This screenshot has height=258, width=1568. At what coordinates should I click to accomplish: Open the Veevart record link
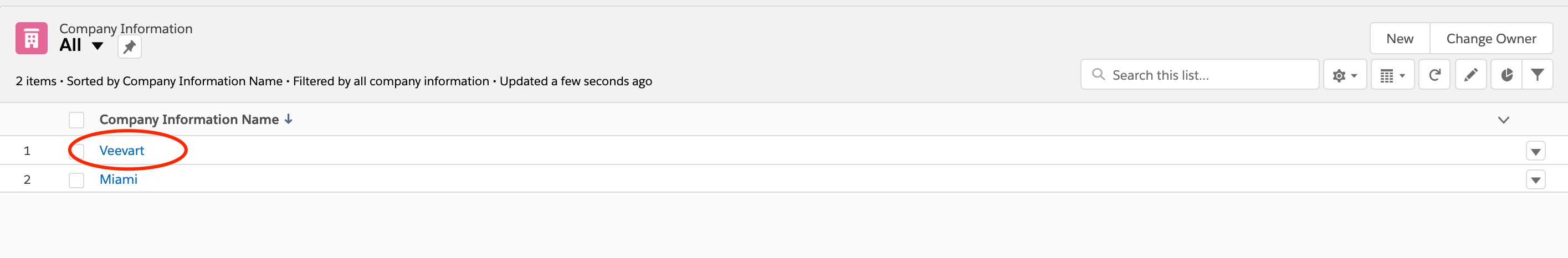point(122,151)
